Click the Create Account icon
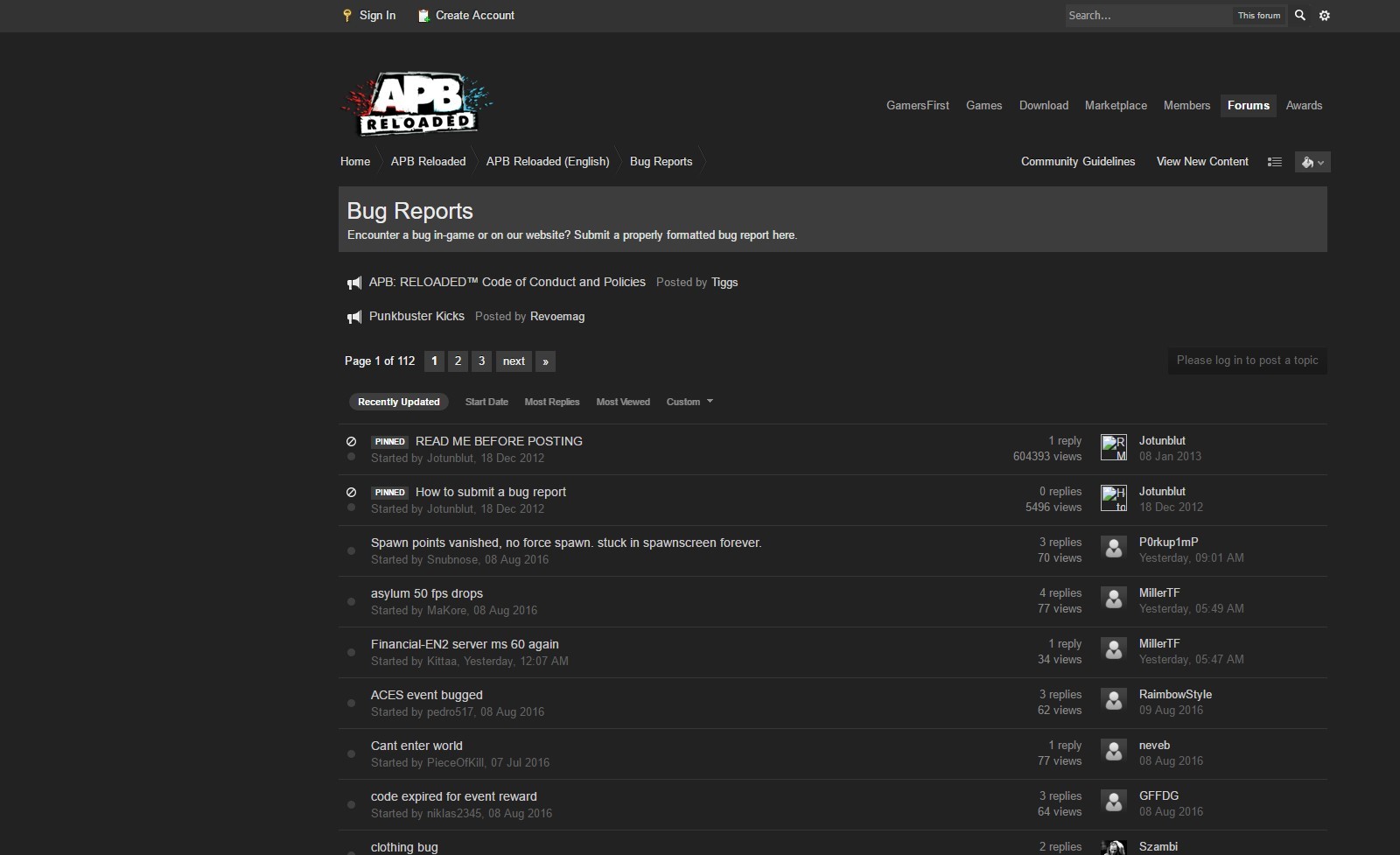 (423, 15)
